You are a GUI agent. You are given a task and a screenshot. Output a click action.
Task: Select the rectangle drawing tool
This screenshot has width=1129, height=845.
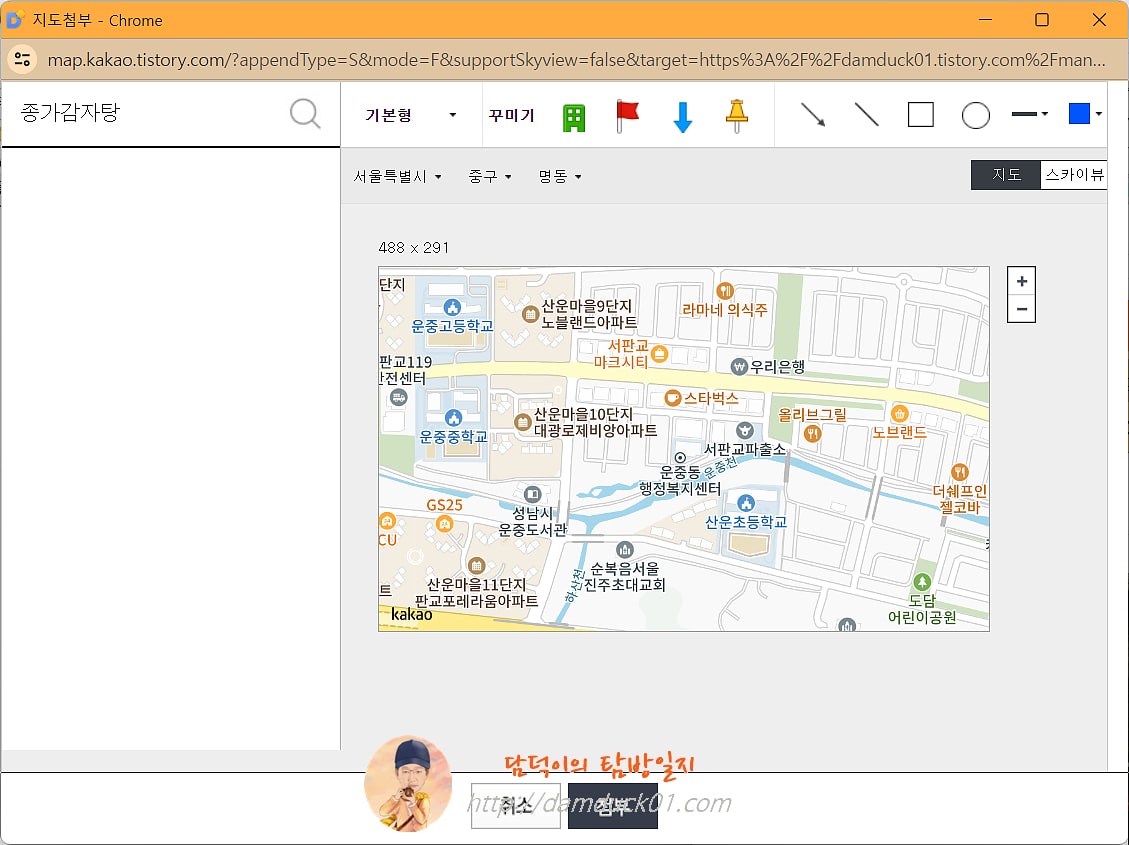[x=920, y=114]
